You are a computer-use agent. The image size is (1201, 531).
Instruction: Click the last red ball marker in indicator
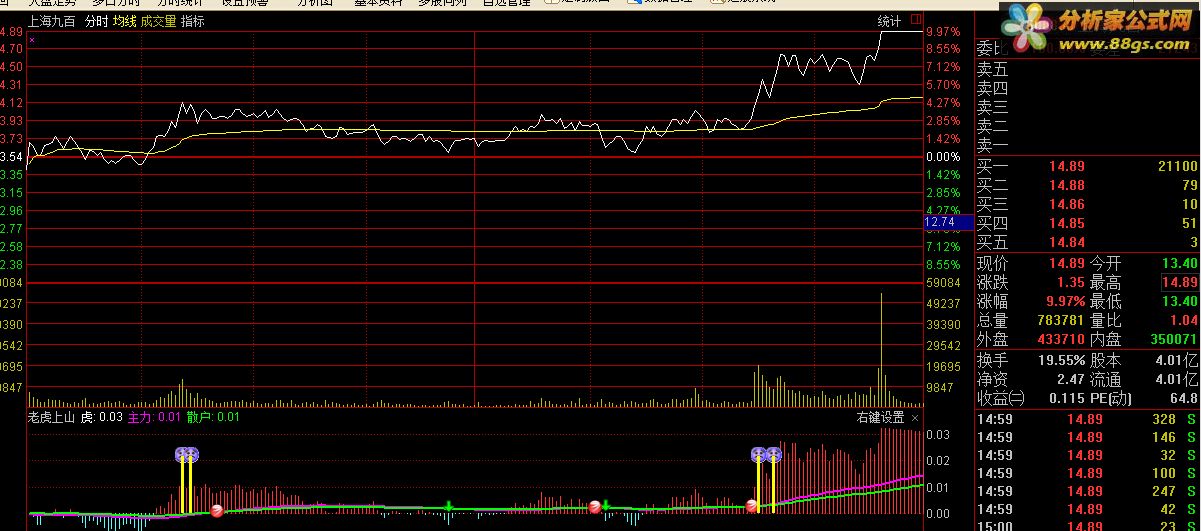pos(751,506)
